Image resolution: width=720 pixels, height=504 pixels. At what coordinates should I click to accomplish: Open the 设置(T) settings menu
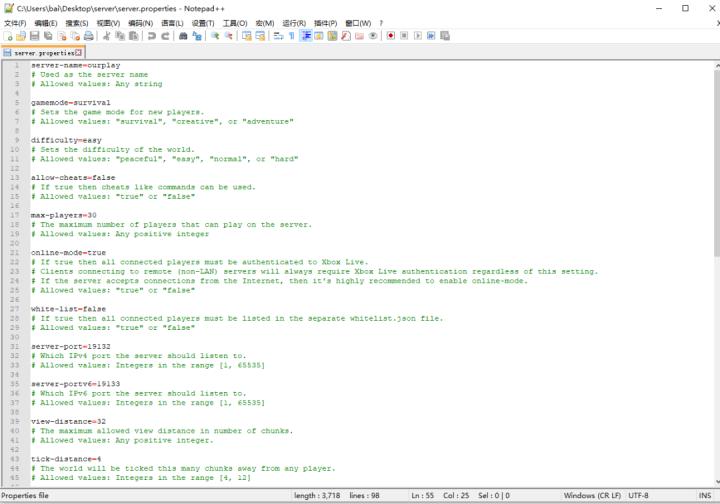tap(203, 23)
